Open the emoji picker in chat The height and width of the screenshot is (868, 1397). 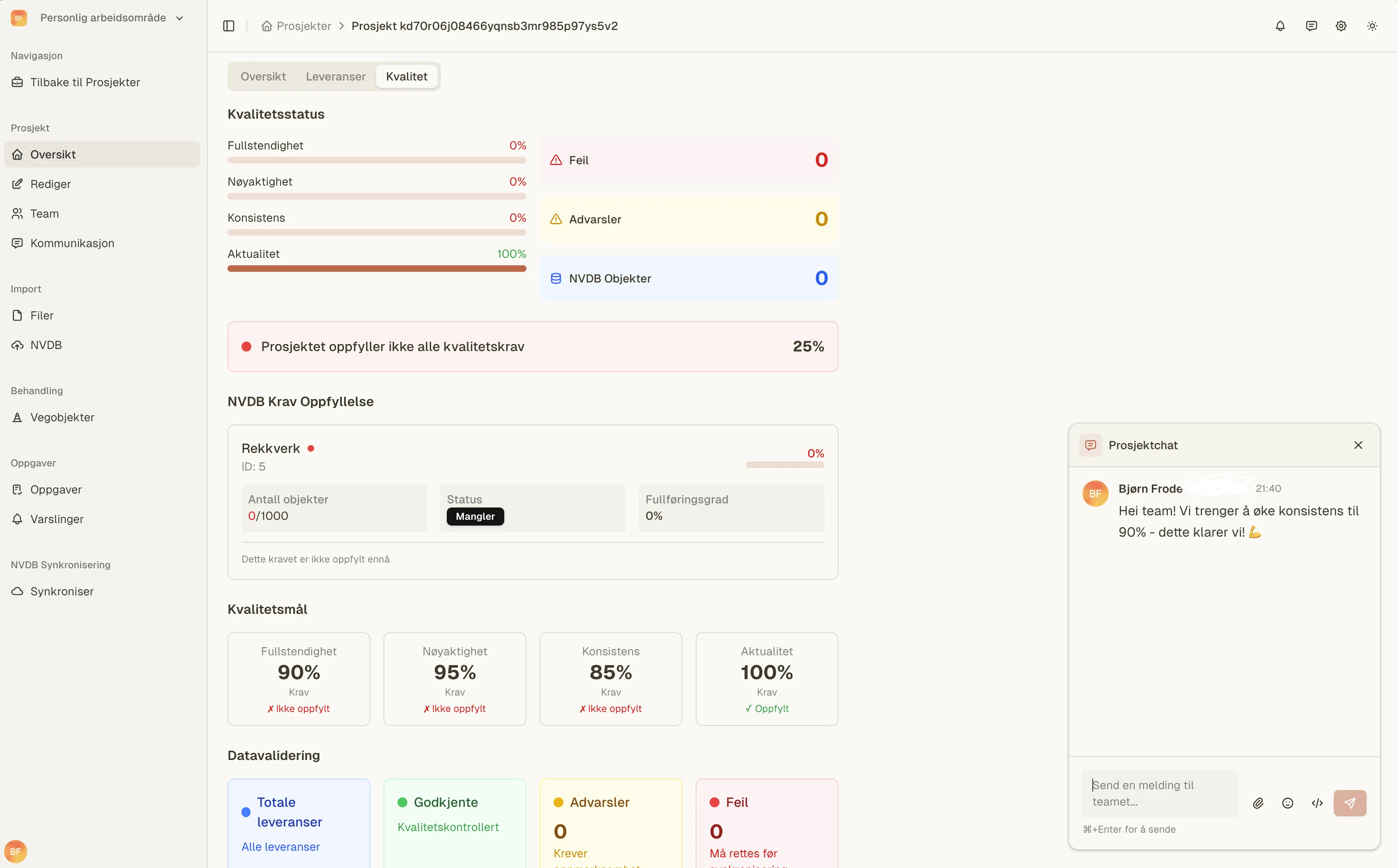[1287, 803]
